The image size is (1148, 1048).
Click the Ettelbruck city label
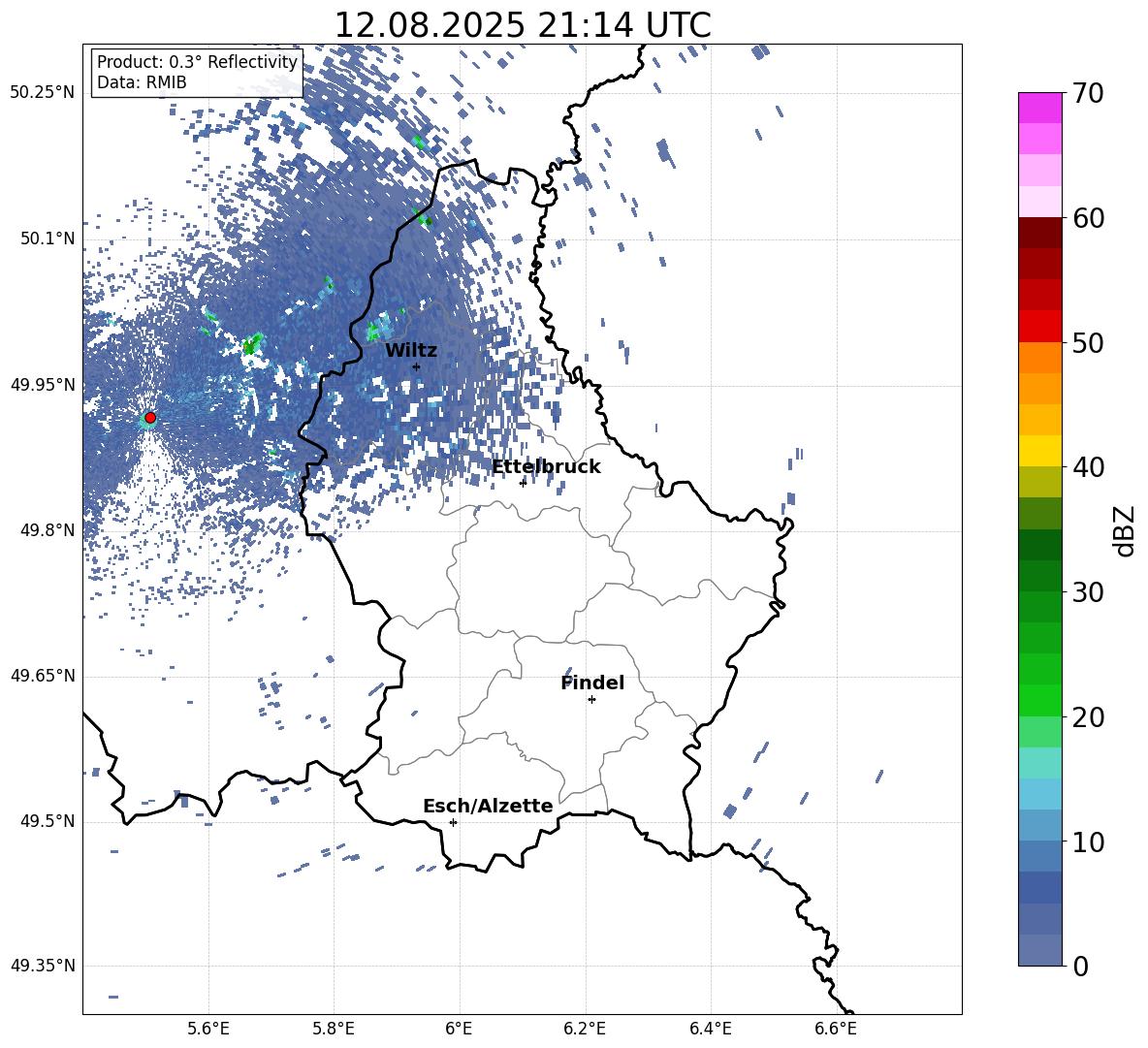coord(546,467)
